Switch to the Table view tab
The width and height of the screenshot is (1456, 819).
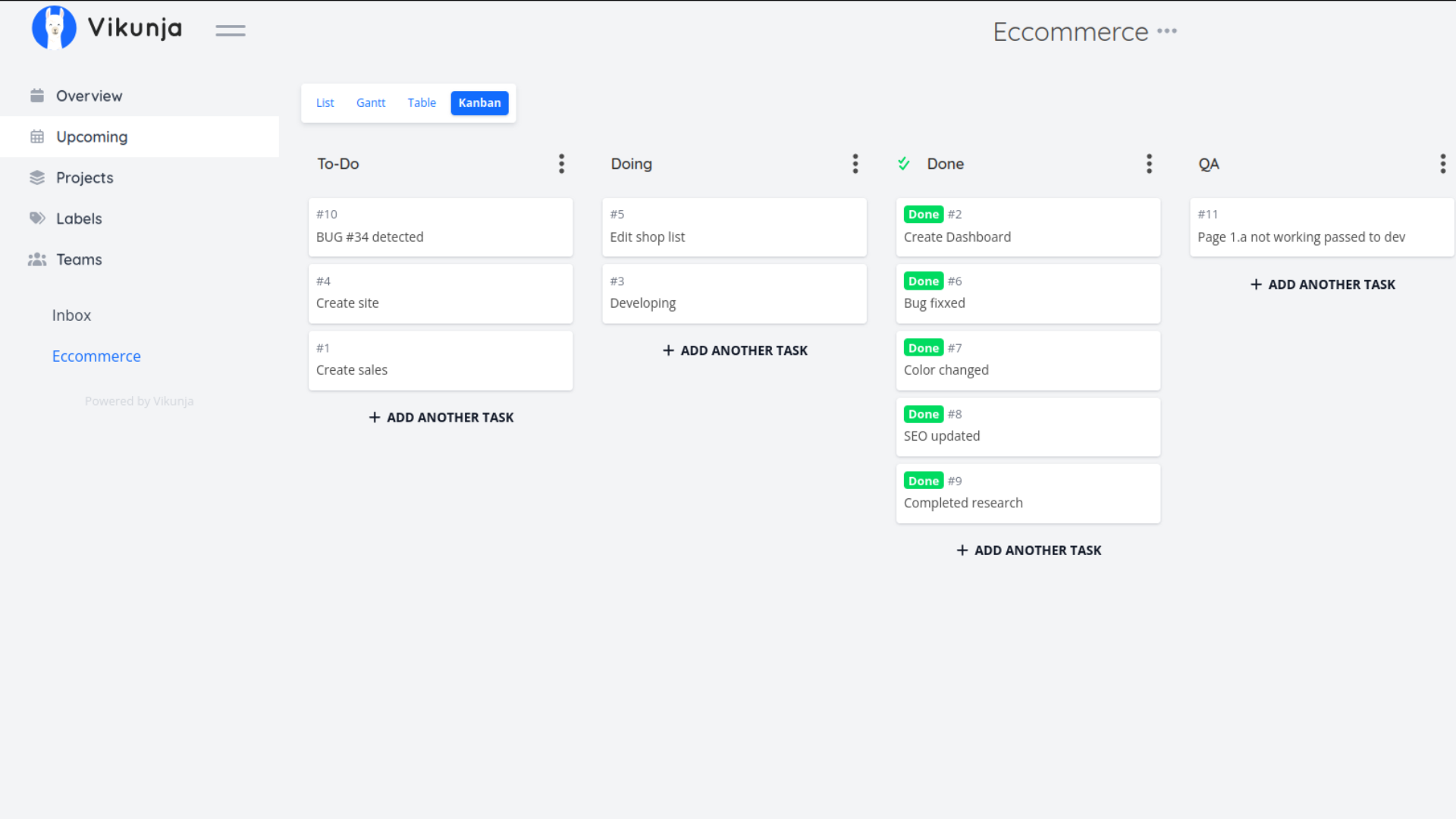point(422,103)
